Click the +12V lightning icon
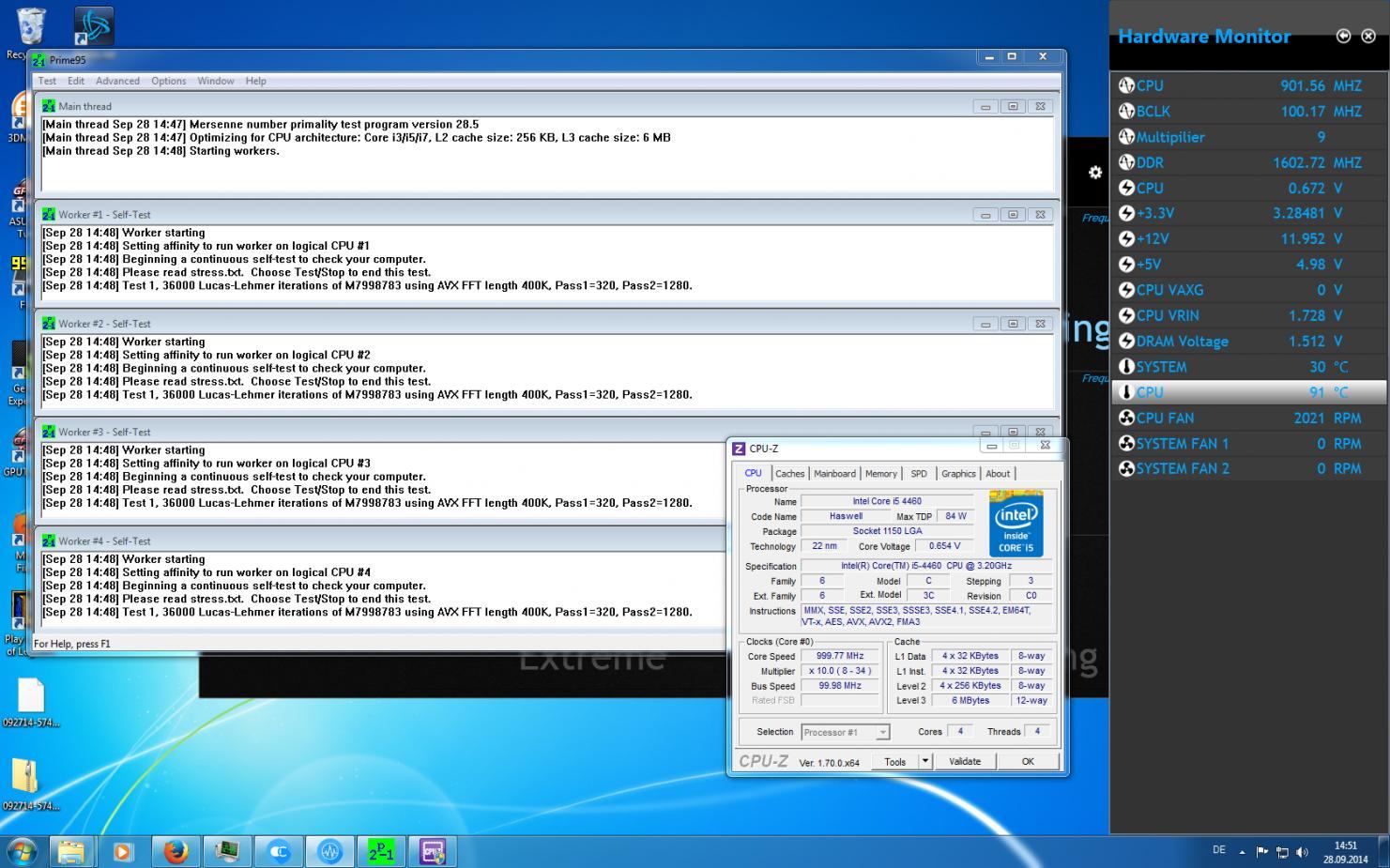This screenshot has height=868, width=1390. coord(1126,238)
